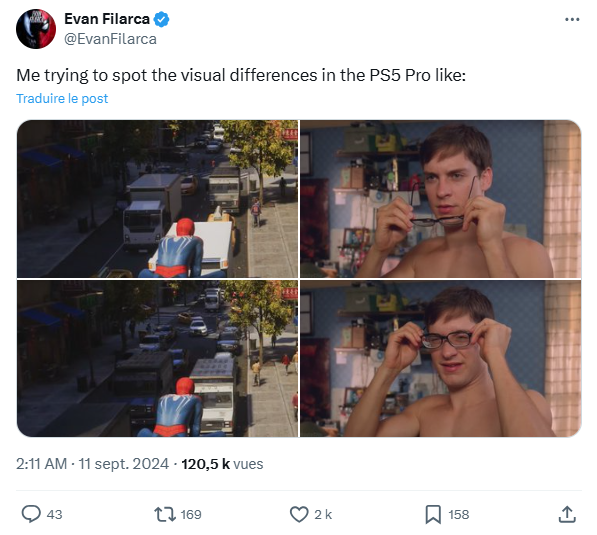Viewport: 597px width, 535px height.
Task: Open the bottom-right glasses-on meme image
Action: click(441, 358)
